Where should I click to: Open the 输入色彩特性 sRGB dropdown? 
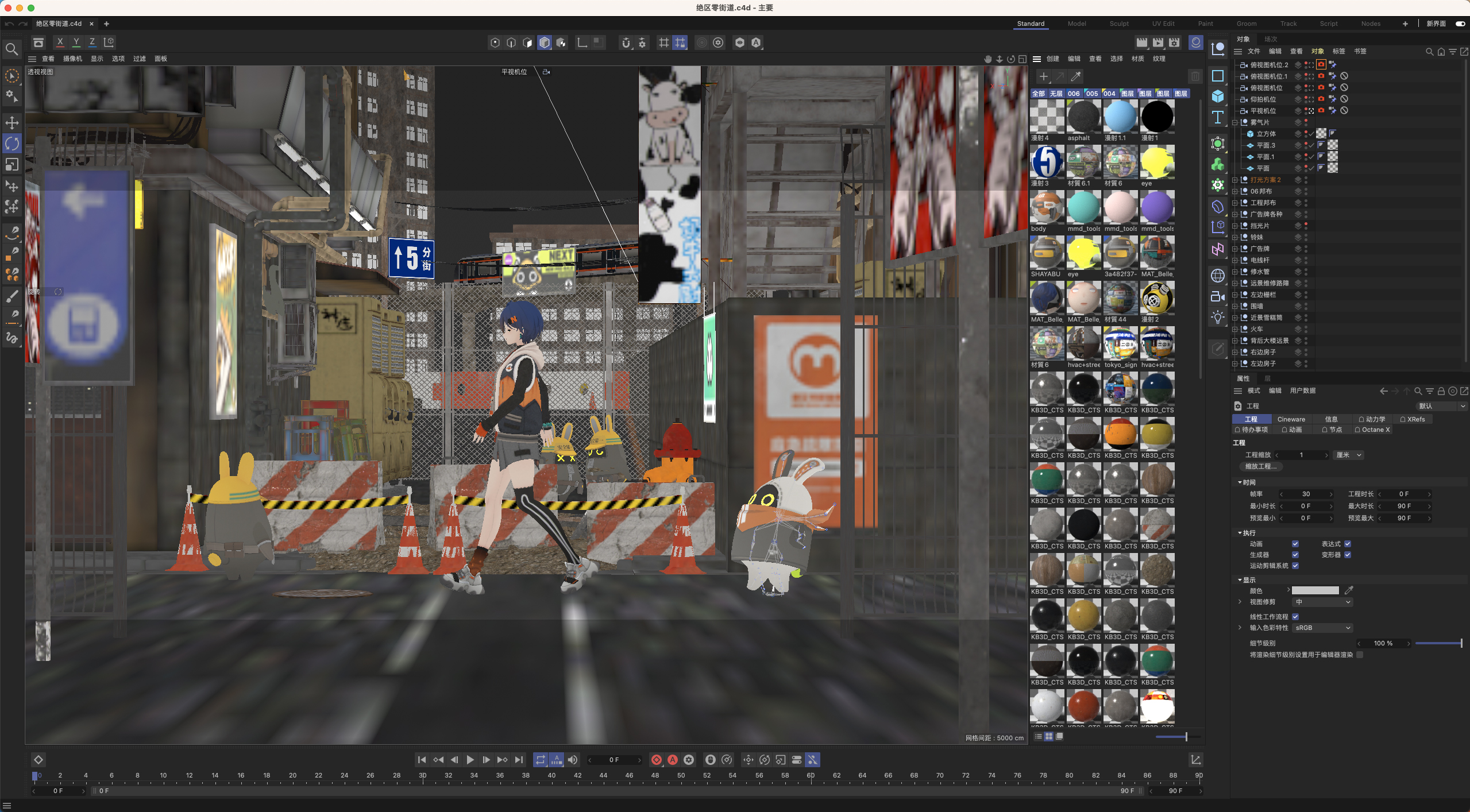[x=1322, y=628]
